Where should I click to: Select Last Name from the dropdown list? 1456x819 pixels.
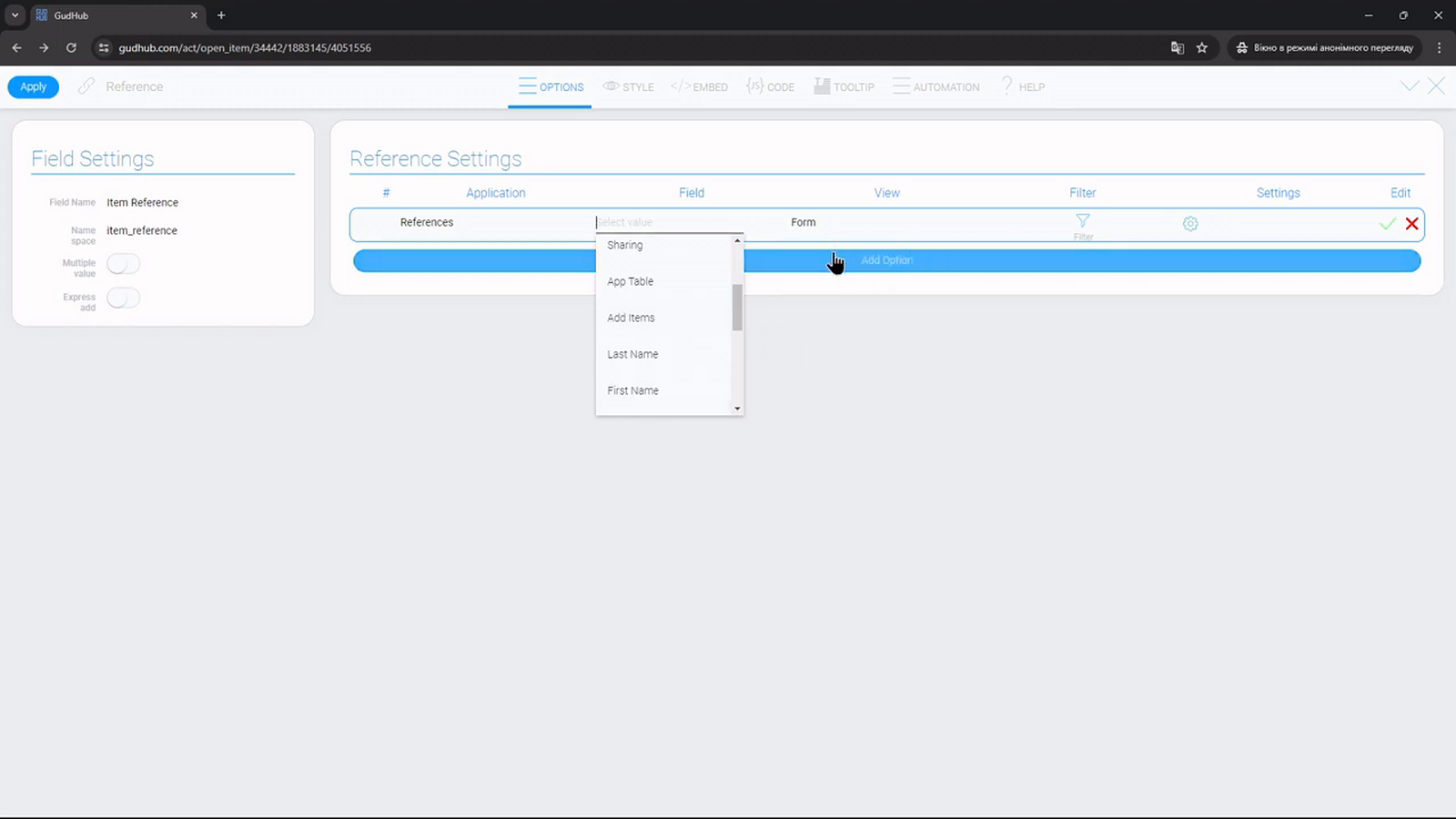coord(663,354)
